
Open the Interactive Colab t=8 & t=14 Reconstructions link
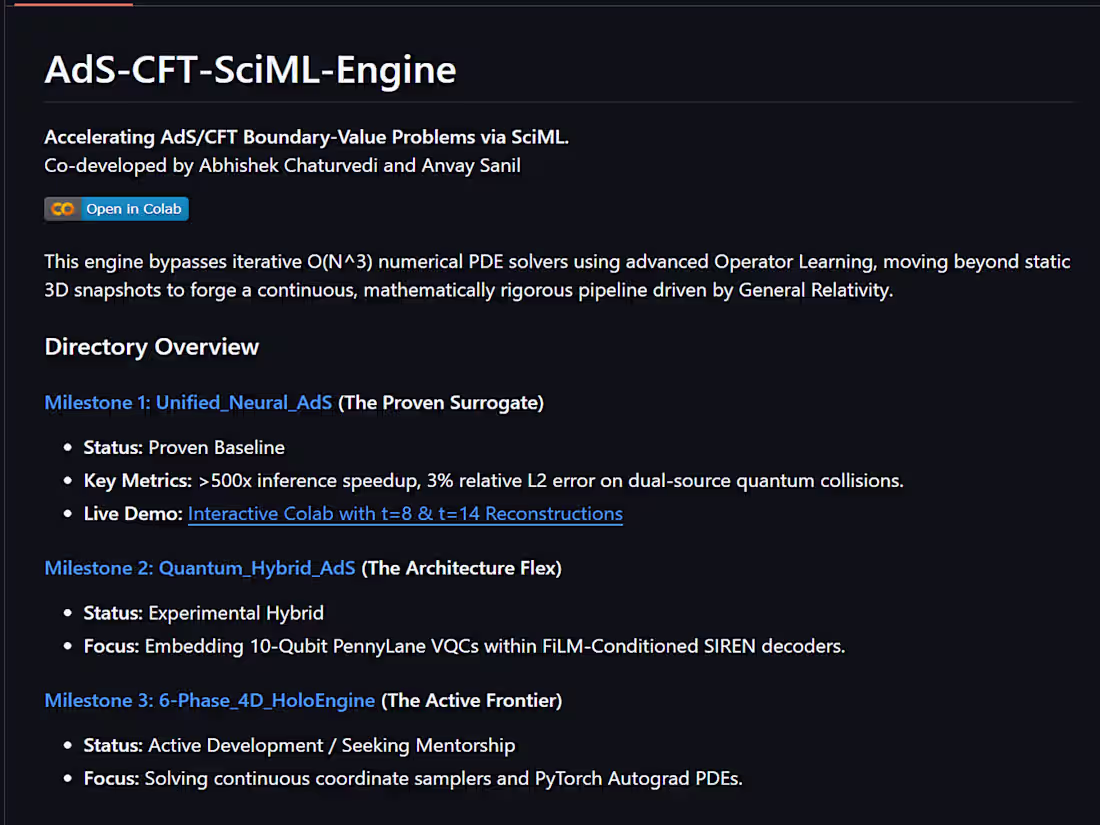point(405,514)
